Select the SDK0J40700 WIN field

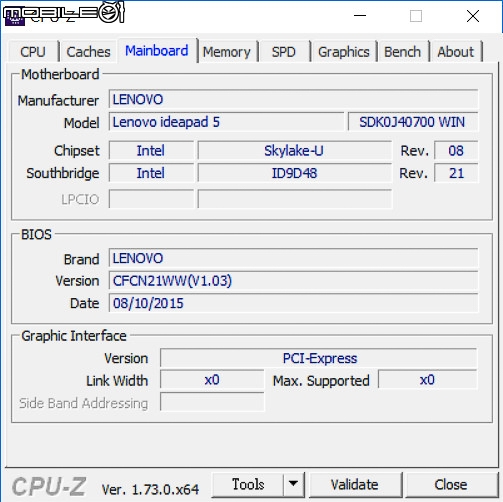pos(413,122)
